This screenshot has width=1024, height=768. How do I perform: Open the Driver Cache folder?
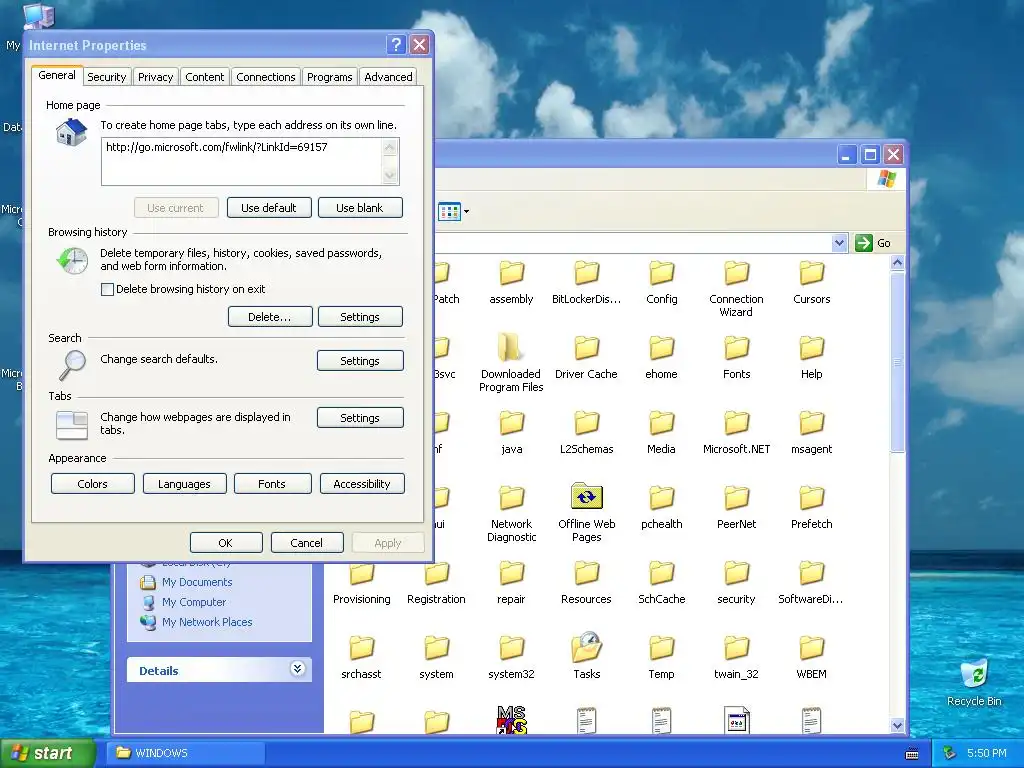click(x=586, y=357)
